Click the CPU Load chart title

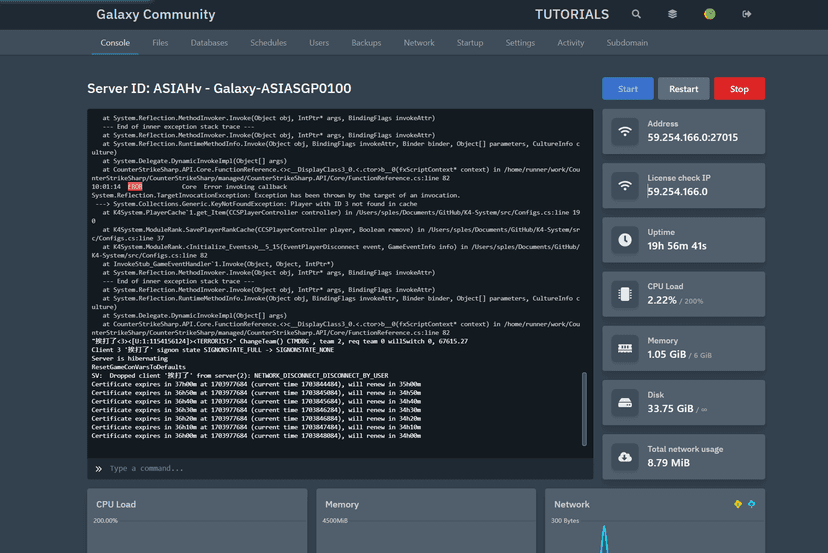pyautogui.click(x=116, y=504)
